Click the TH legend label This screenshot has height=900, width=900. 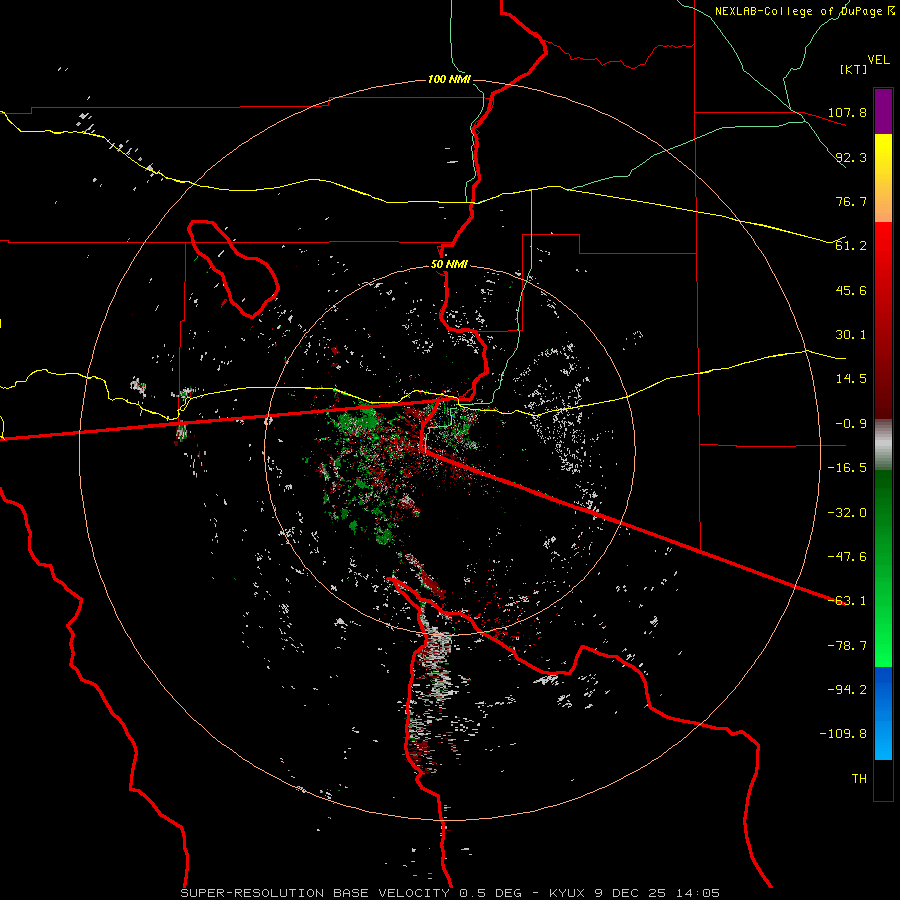click(x=859, y=779)
